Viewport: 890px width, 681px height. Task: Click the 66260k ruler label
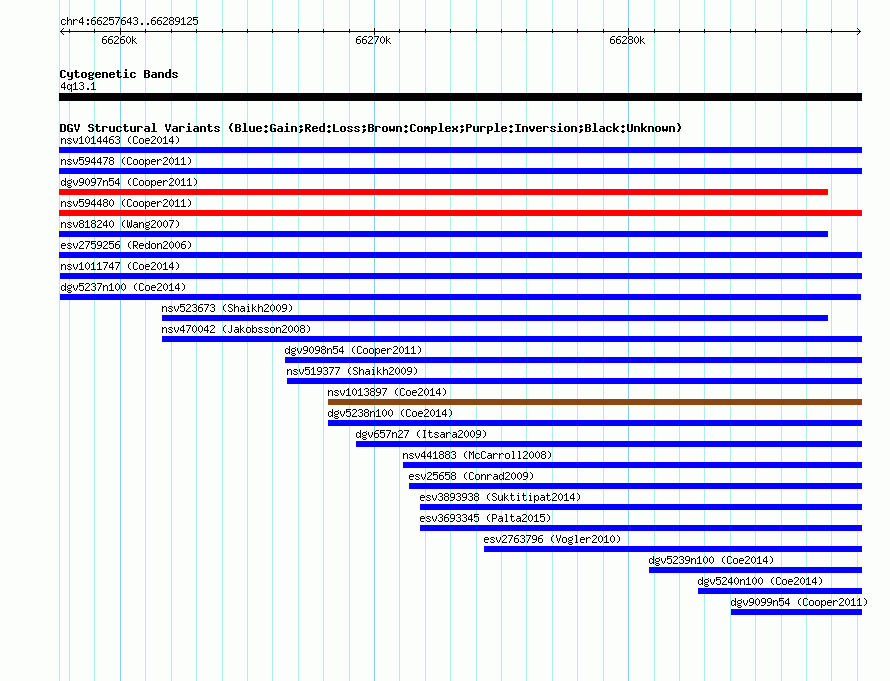119,40
